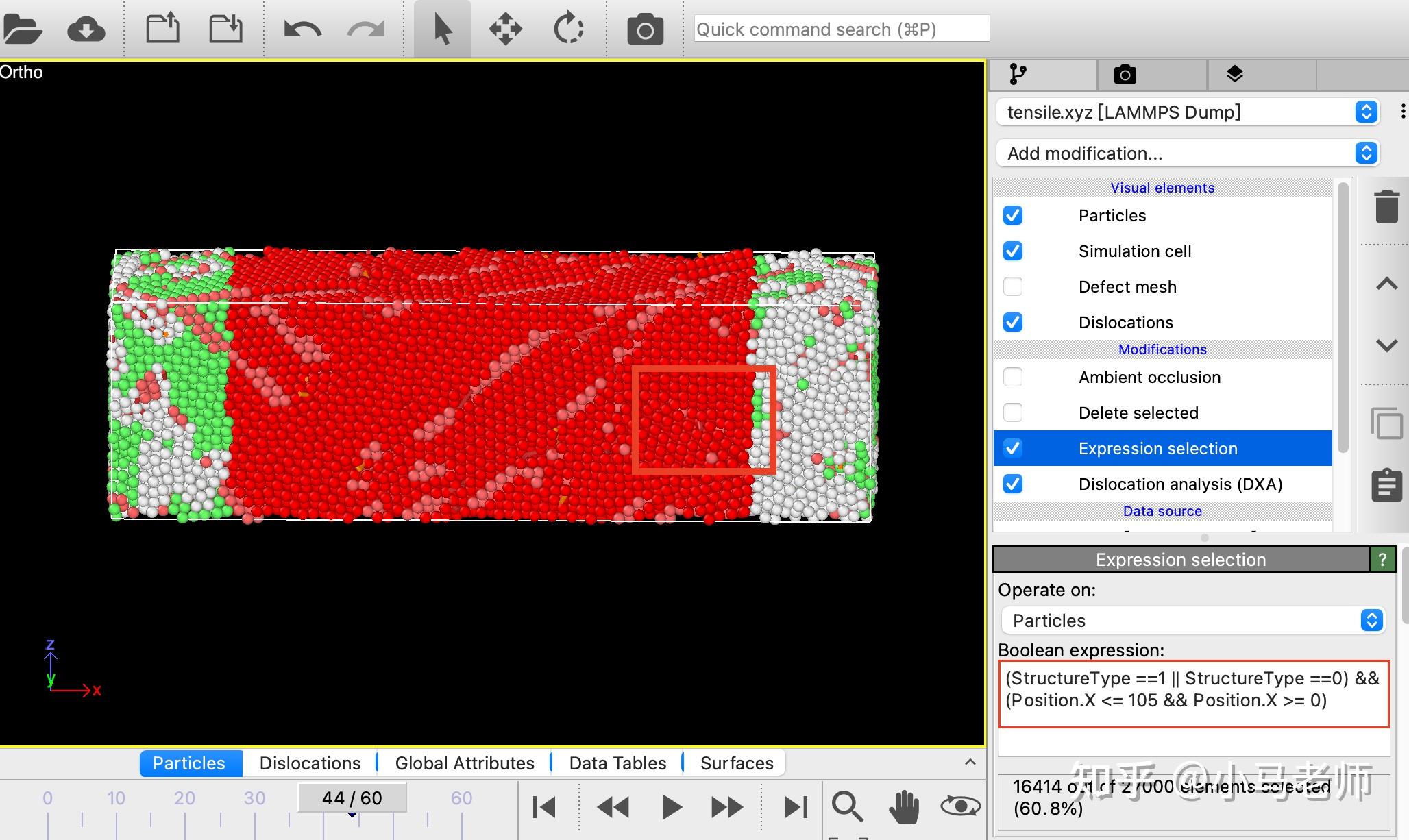Uncheck the Dislocation analysis (DXA) checkbox
Screen dimensions: 1409x840
click(1012, 484)
